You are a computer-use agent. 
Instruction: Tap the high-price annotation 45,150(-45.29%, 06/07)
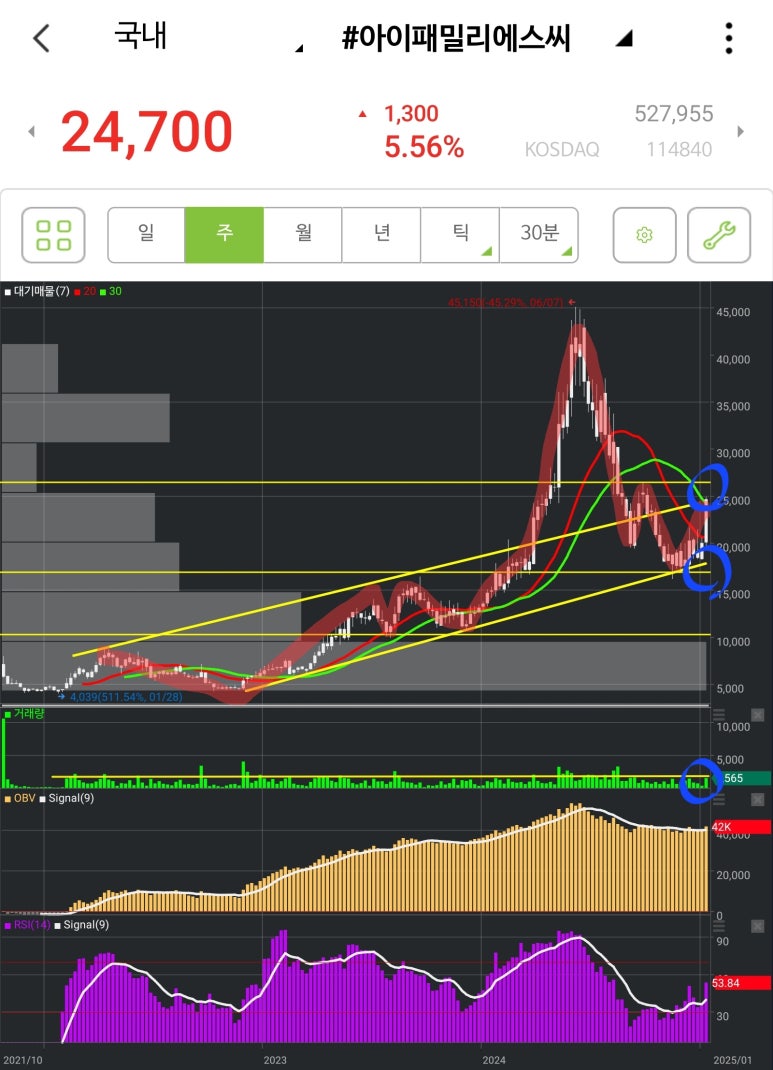pos(506,302)
